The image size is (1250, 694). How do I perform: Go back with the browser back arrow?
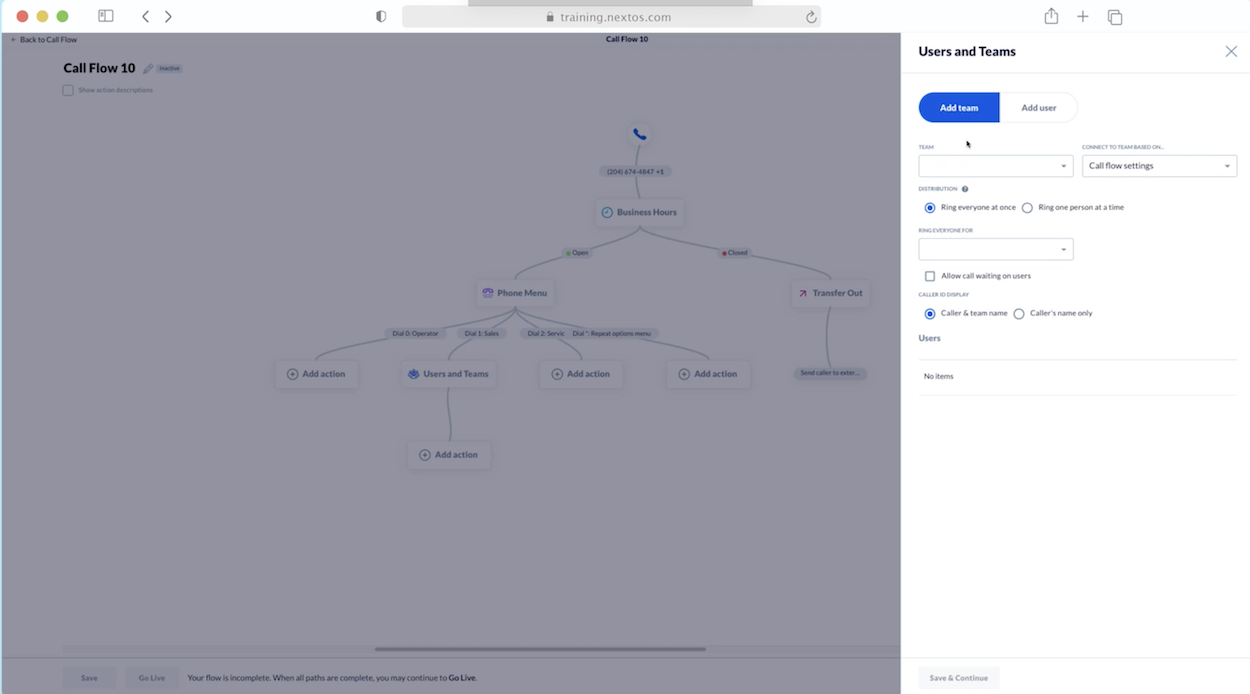pyautogui.click(x=146, y=16)
